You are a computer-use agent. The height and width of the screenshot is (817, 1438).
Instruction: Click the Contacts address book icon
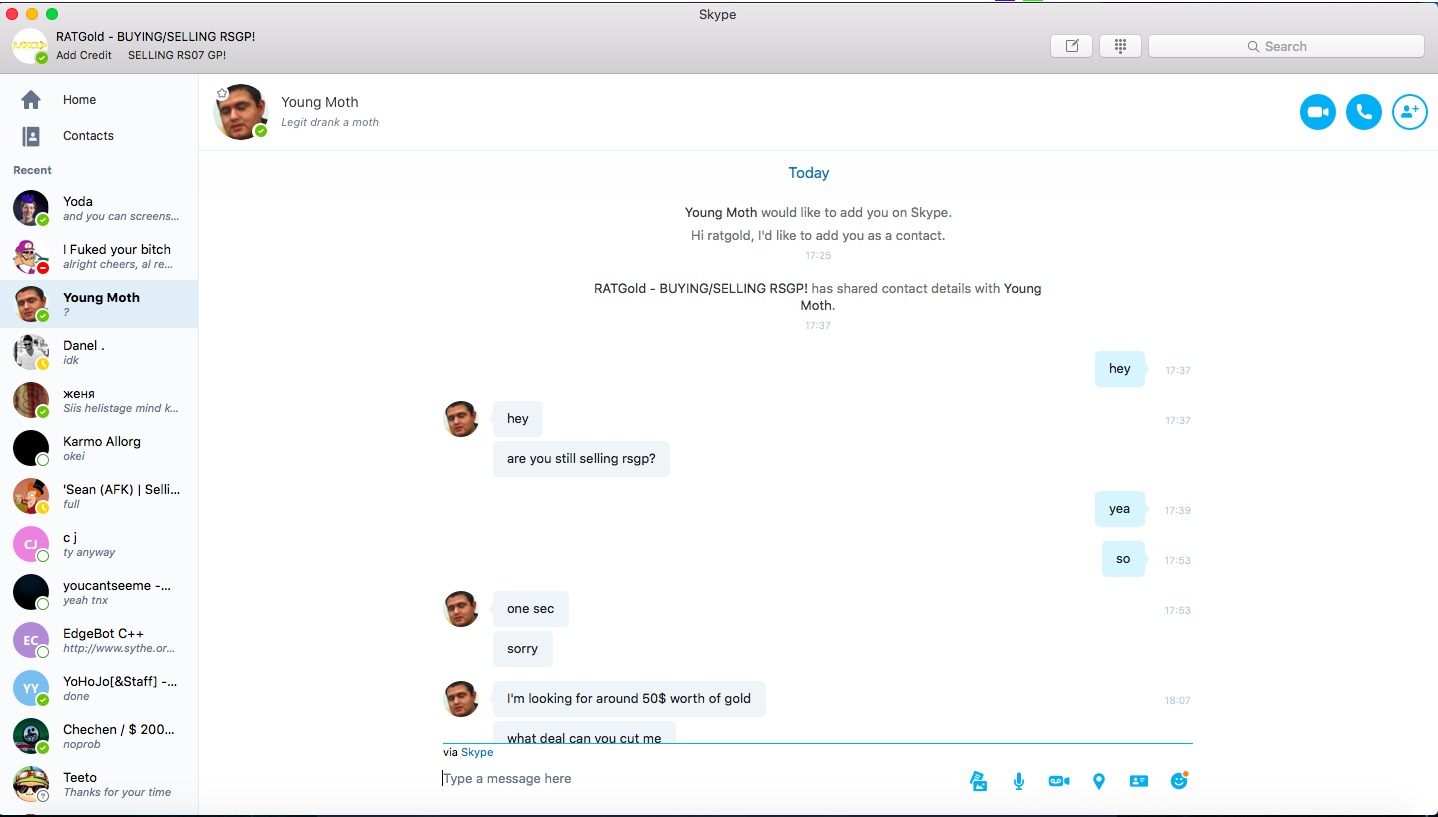click(x=31, y=136)
